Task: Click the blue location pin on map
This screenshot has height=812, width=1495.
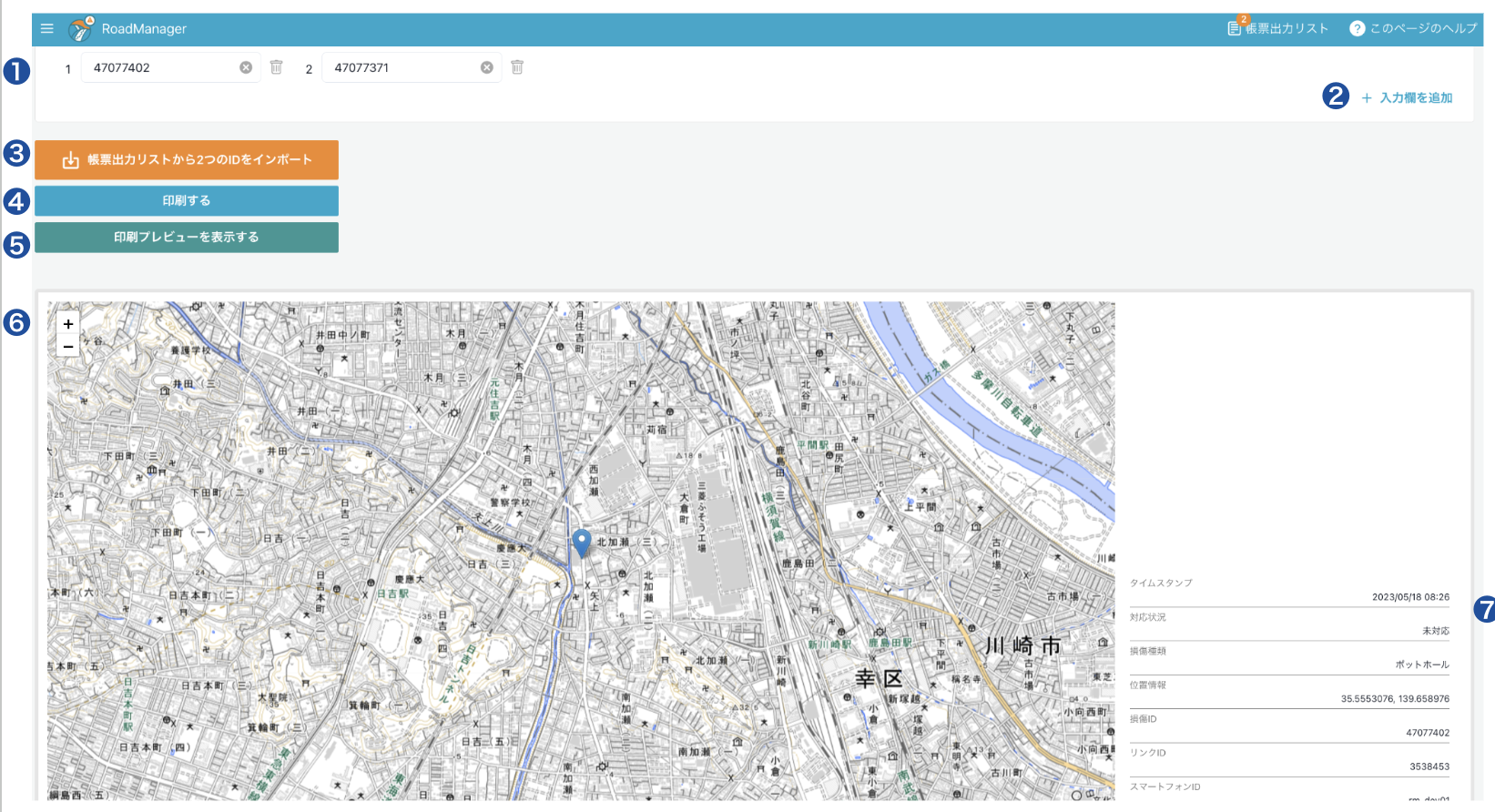Action: coord(582,542)
